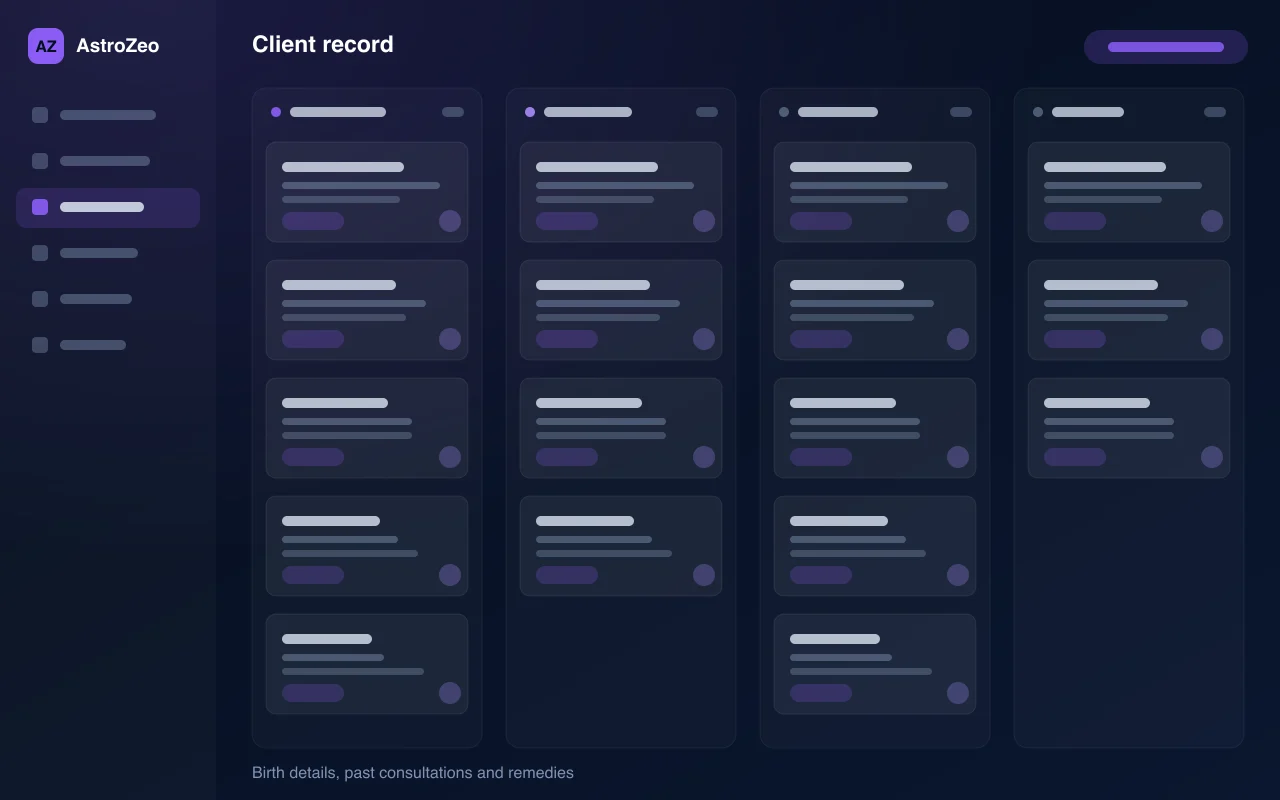Click the Client record page heading

pos(323,44)
